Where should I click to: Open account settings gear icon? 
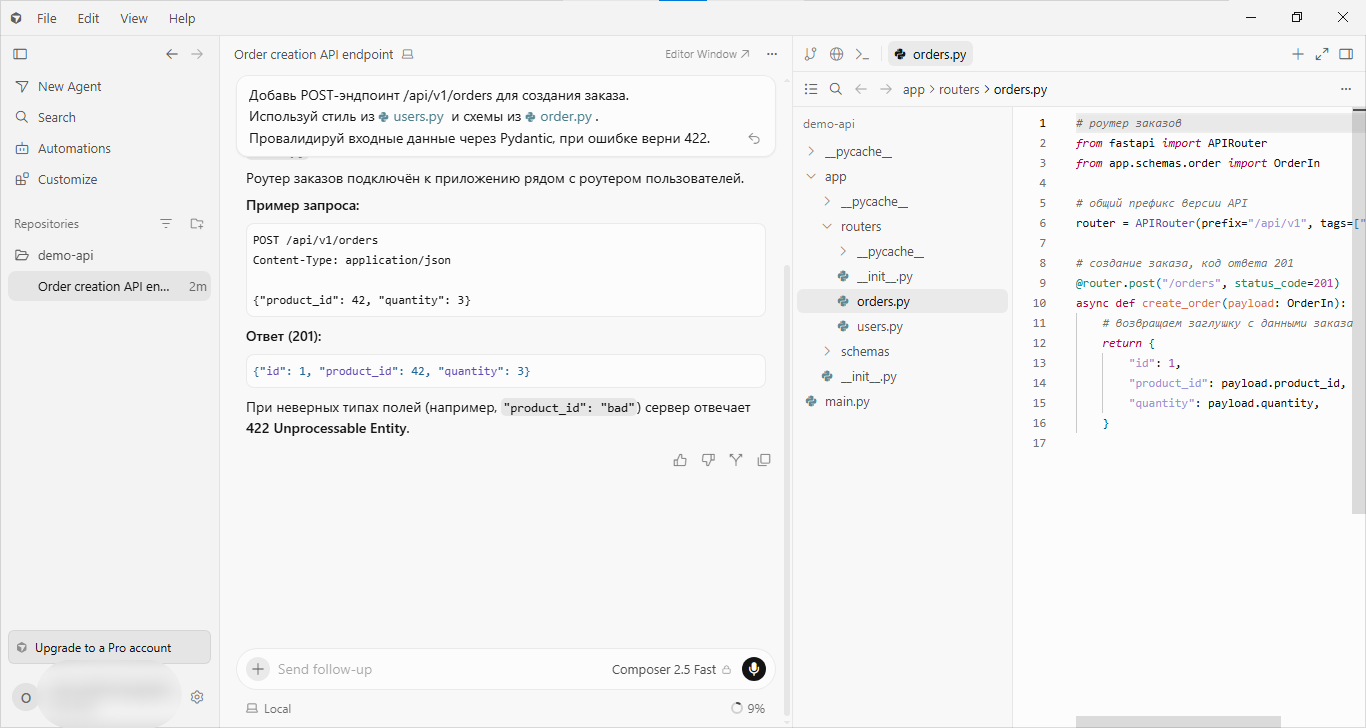197,697
